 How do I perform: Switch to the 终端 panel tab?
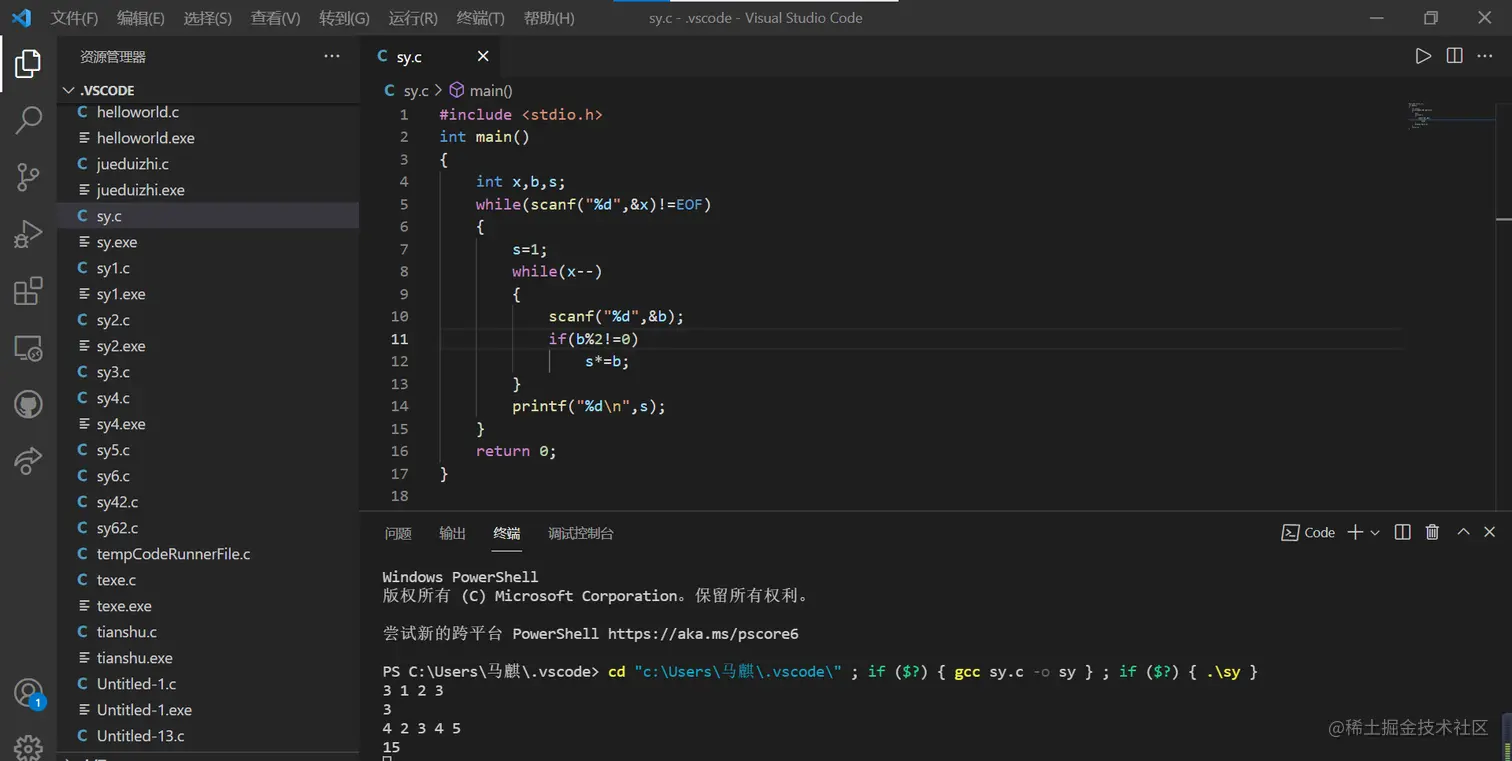point(506,533)
